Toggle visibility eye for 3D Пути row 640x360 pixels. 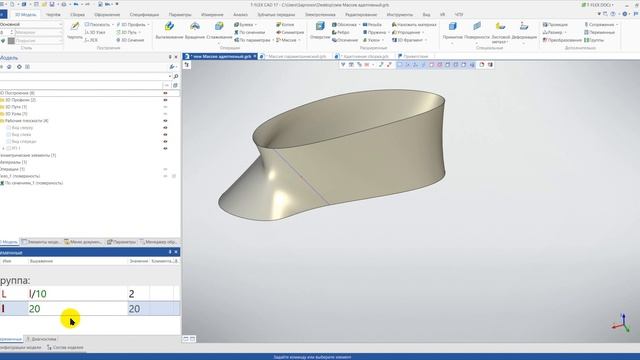coord(165,107)
